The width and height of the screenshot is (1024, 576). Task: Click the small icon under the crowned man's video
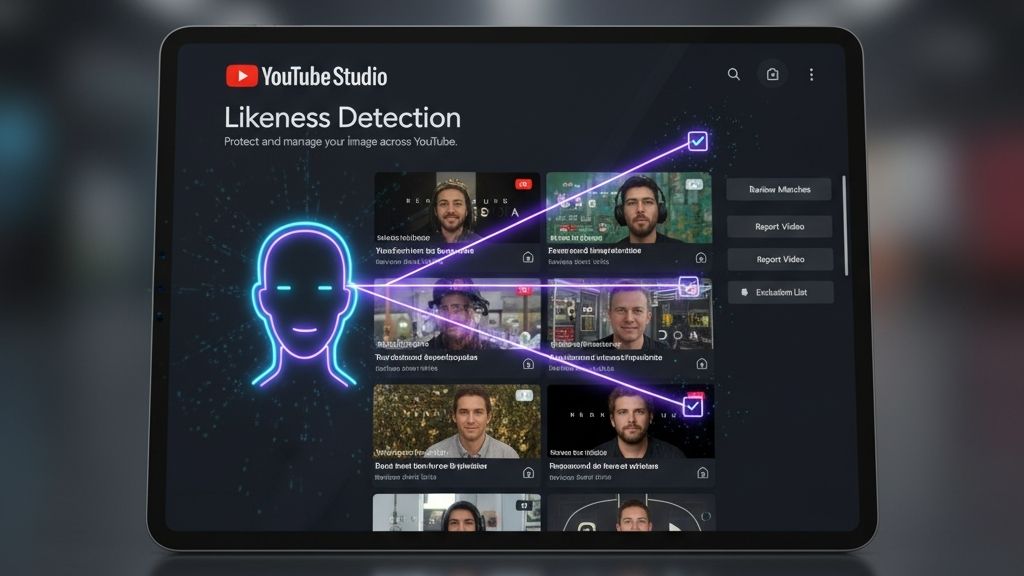pyautogui.click(x=528, y=257)
